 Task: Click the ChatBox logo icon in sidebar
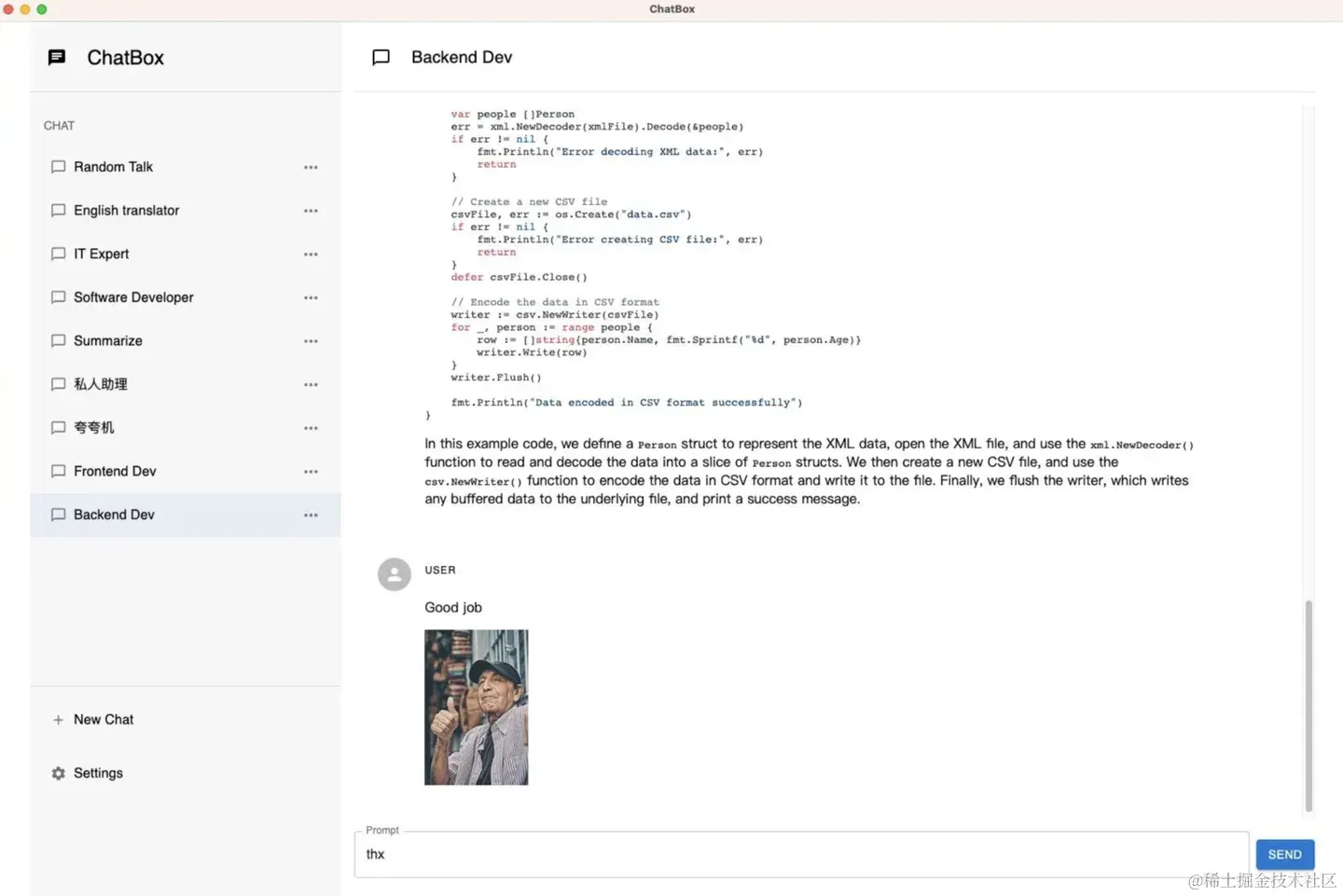pos(57,58)
